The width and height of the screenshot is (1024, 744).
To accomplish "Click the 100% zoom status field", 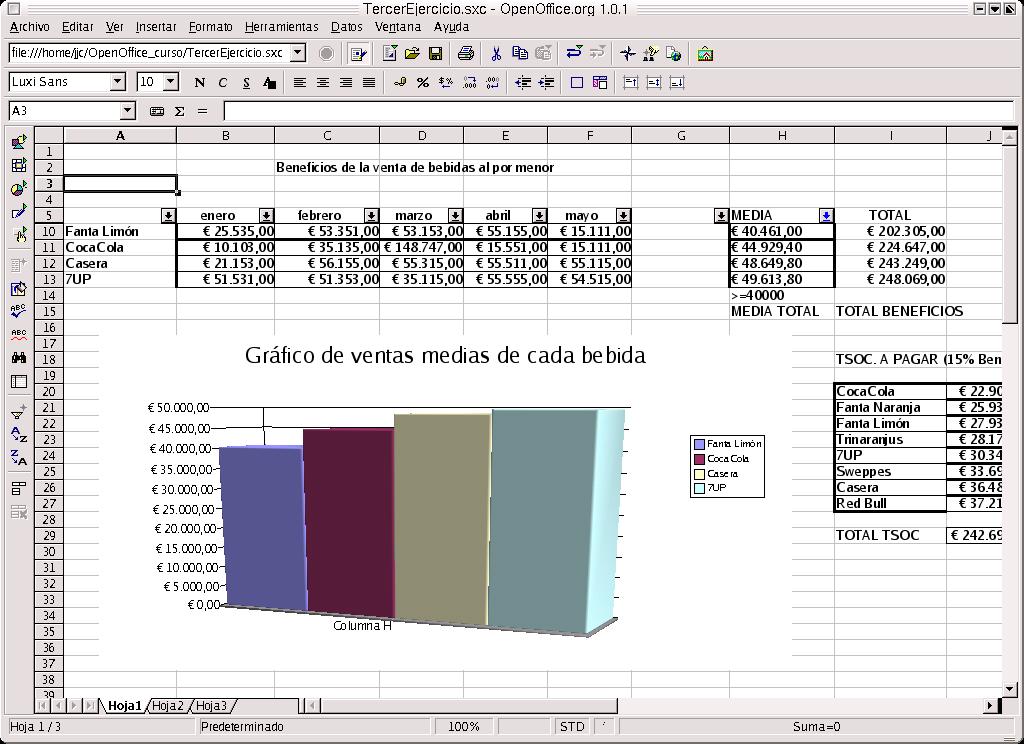I will click(464, 726).
